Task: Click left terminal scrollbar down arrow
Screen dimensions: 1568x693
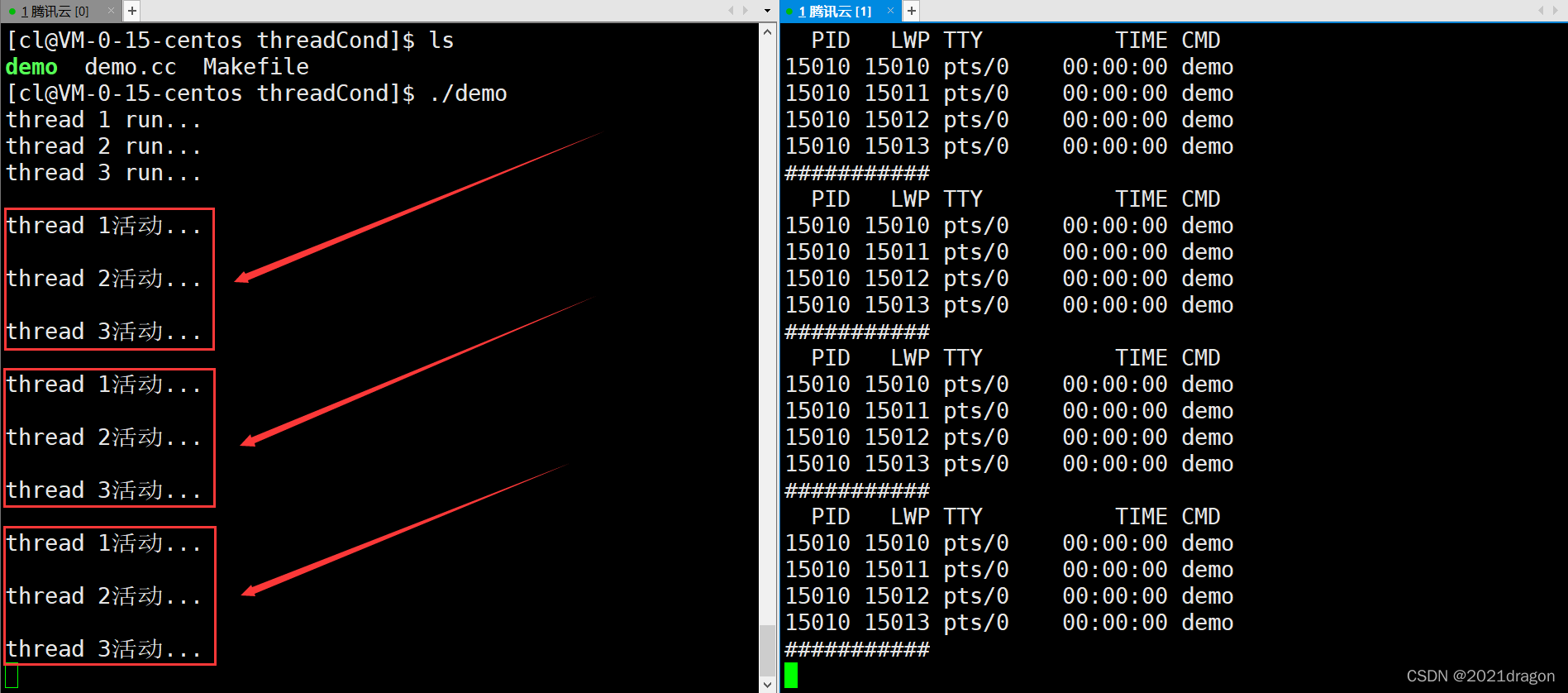Action: [768, 685]
